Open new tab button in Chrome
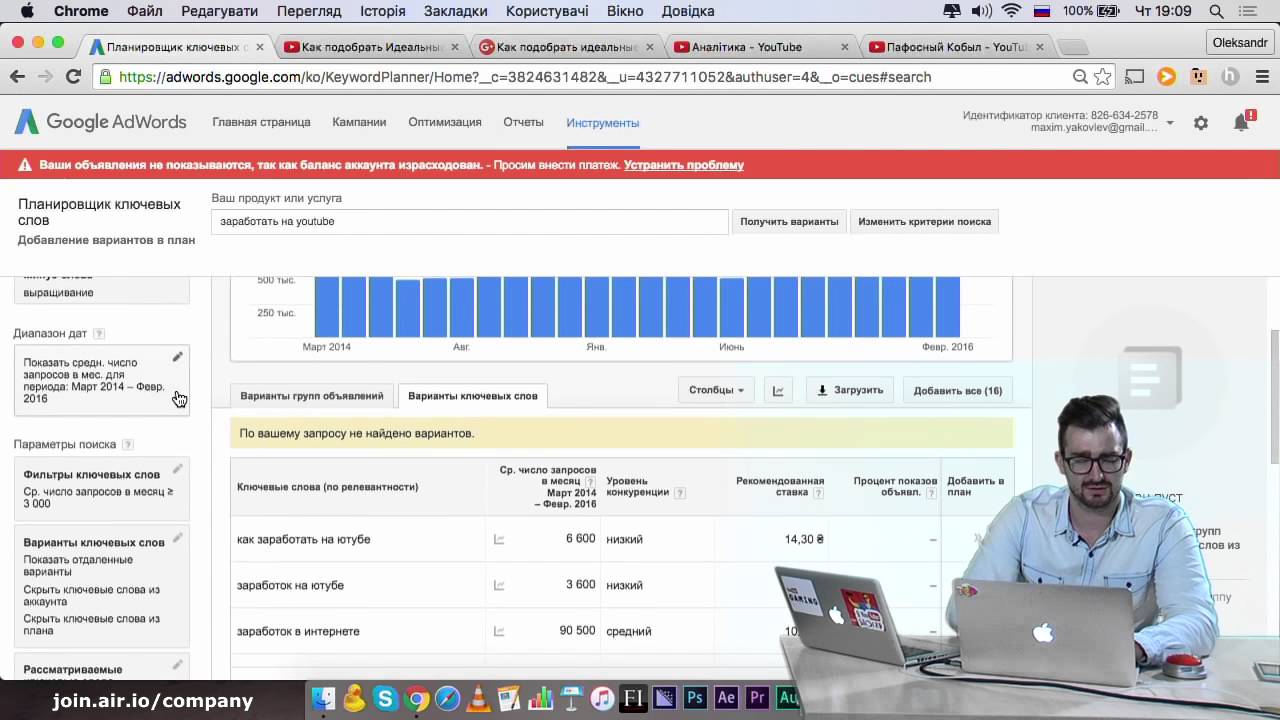Viewport: 1280px width, 720px height. click(x=1072, y=47)
